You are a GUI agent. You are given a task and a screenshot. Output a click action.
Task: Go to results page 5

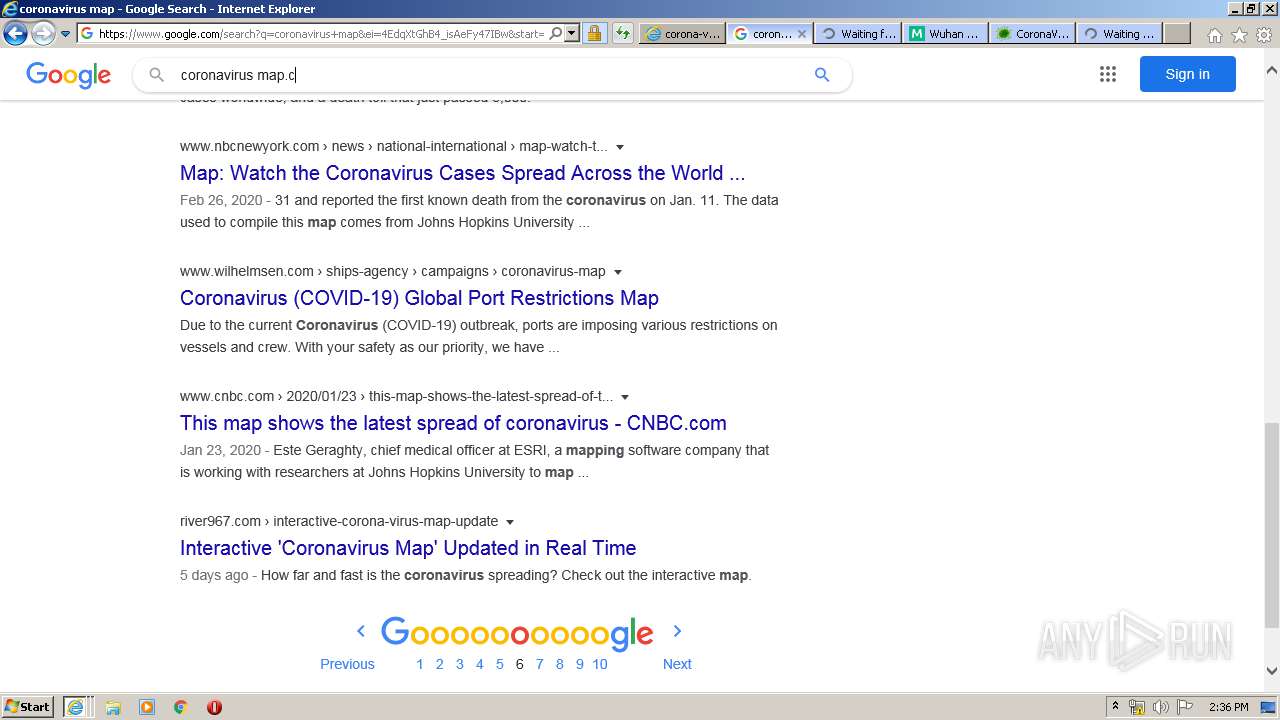500,664
